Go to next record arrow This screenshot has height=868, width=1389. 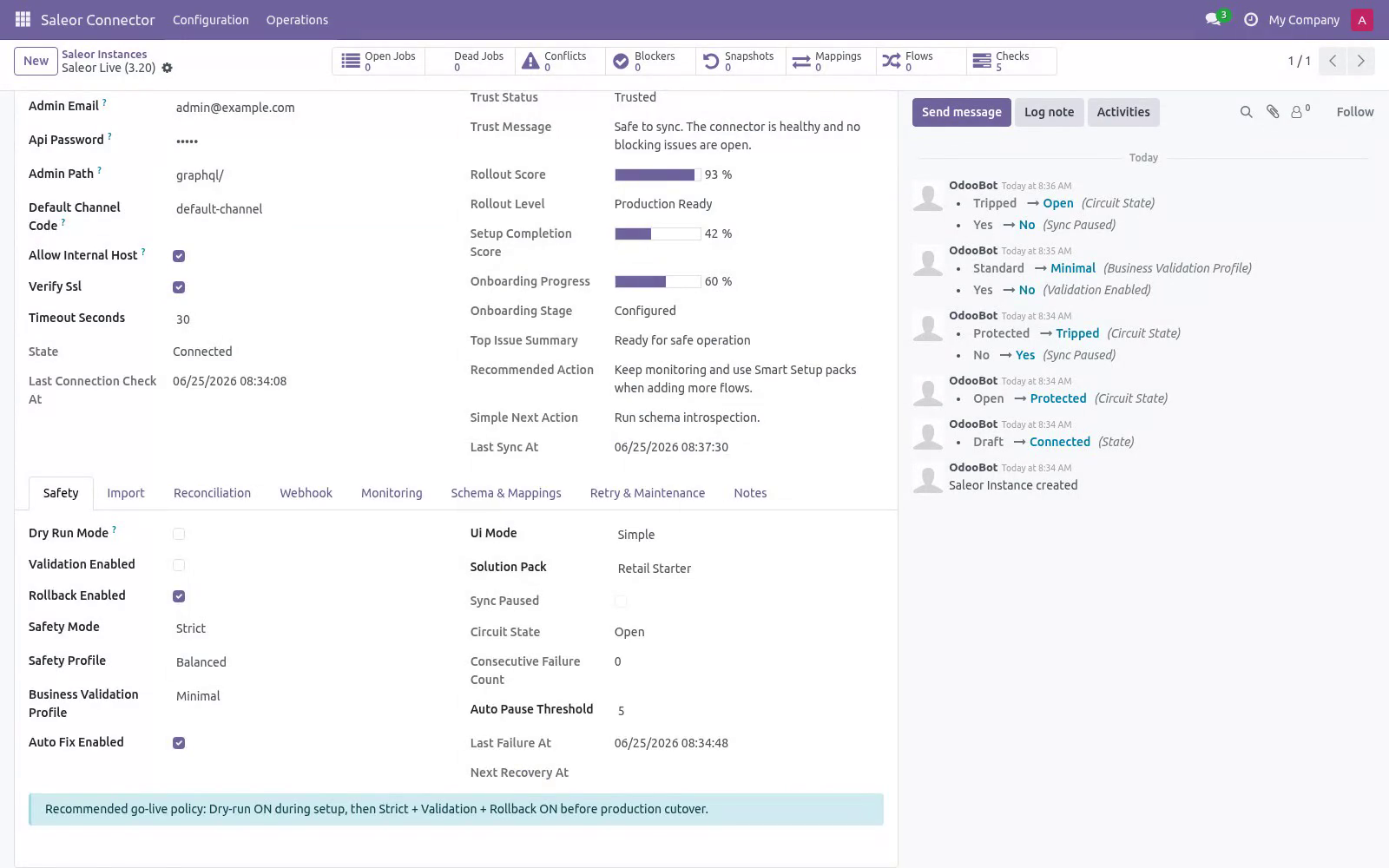point(1360,61)
